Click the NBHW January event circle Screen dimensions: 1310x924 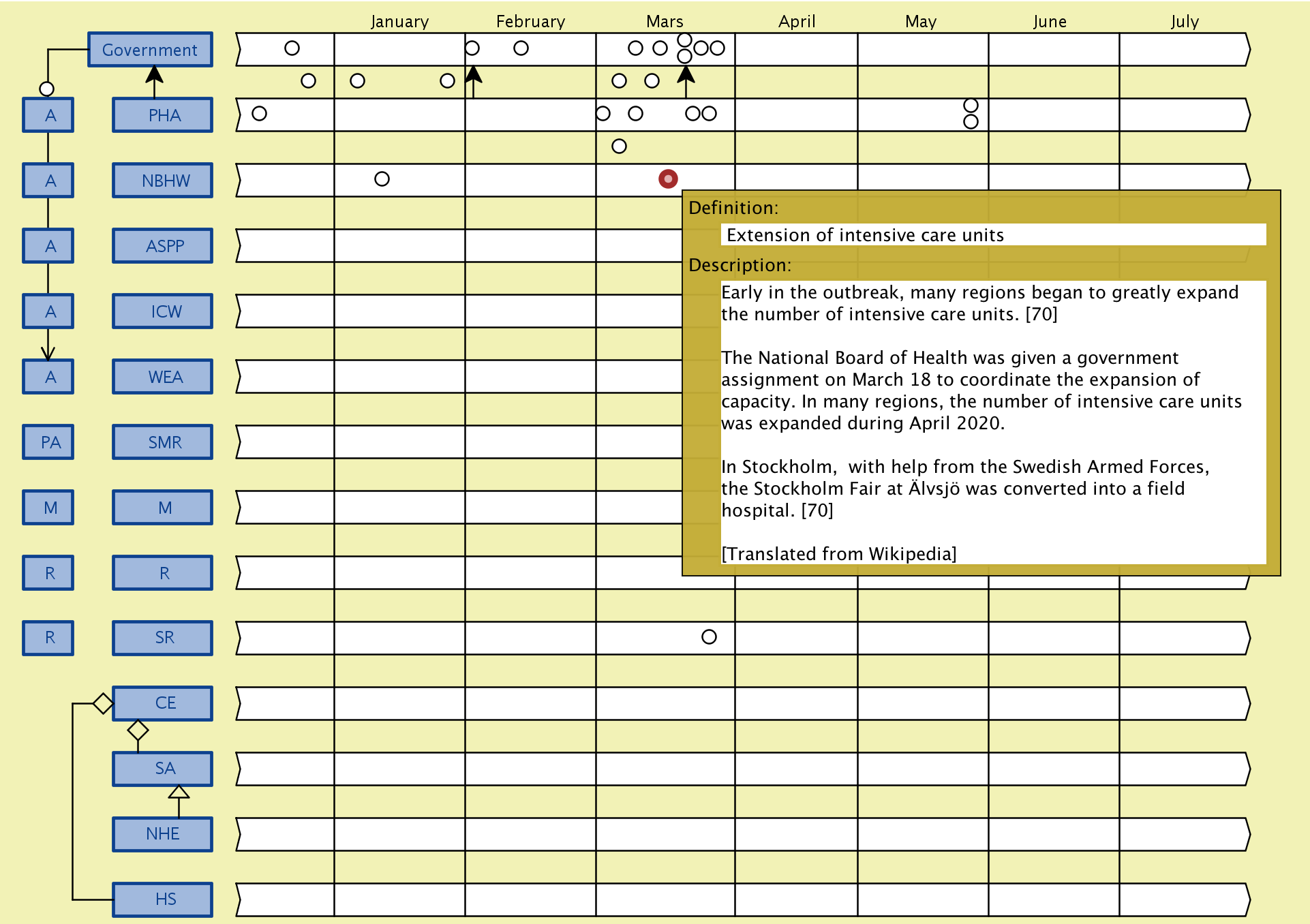(x=382, y=179)
